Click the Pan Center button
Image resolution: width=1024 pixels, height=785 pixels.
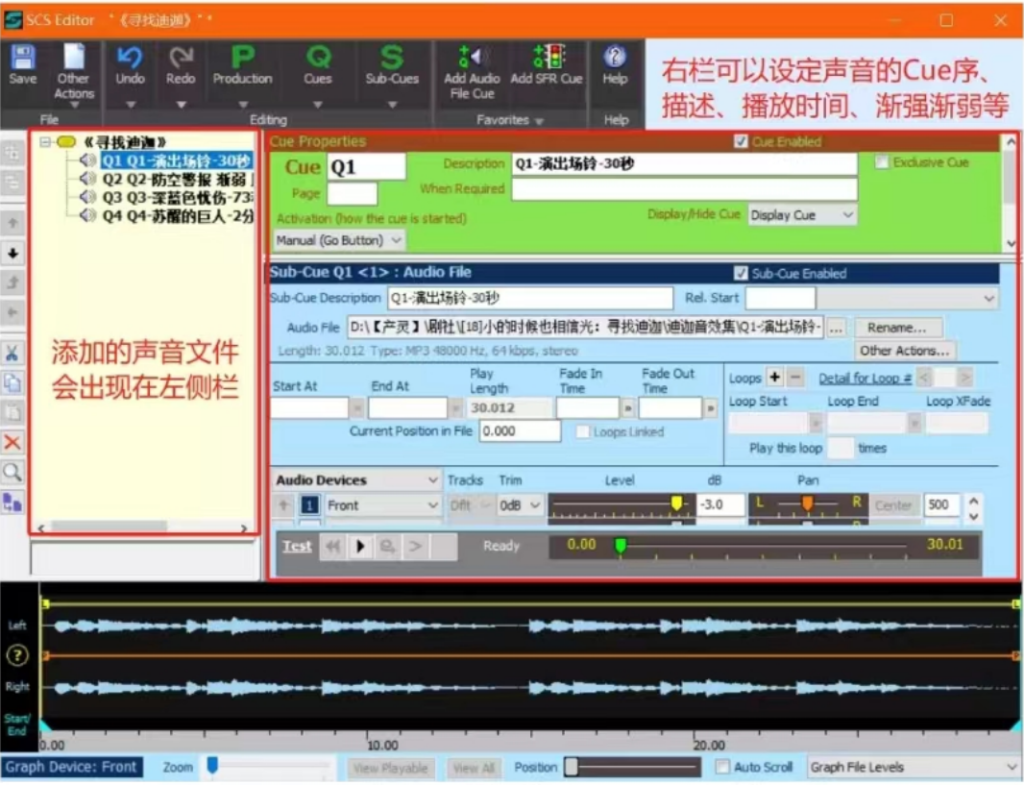point(893,505)
